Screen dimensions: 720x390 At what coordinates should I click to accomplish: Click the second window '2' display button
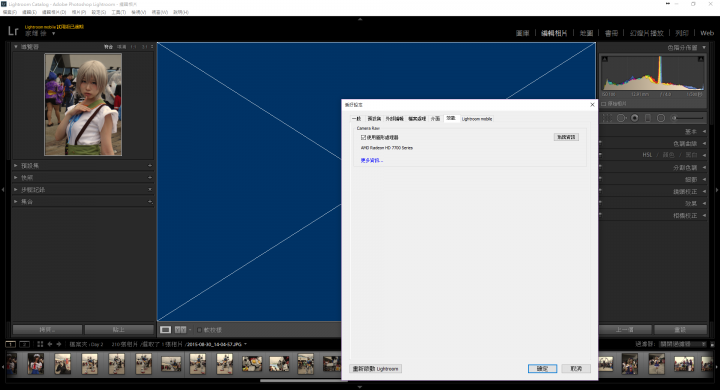(25, 344)
